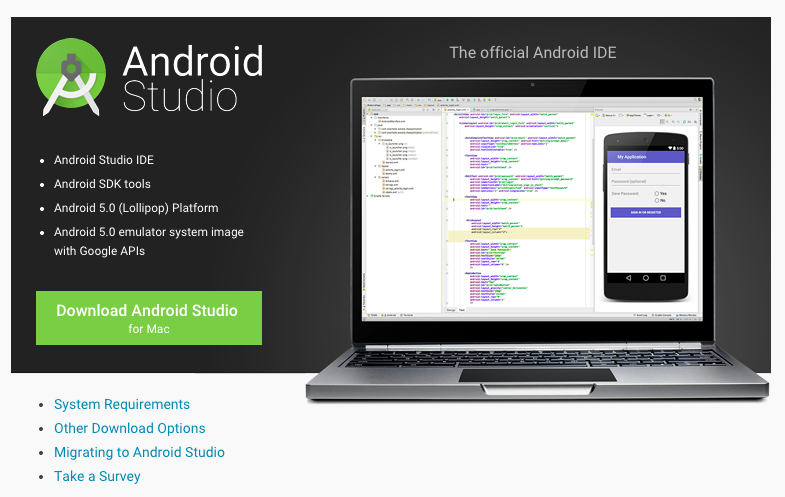Open Other Download Options link
This screenshot has width=785, height=497.
tap(130, 428)
